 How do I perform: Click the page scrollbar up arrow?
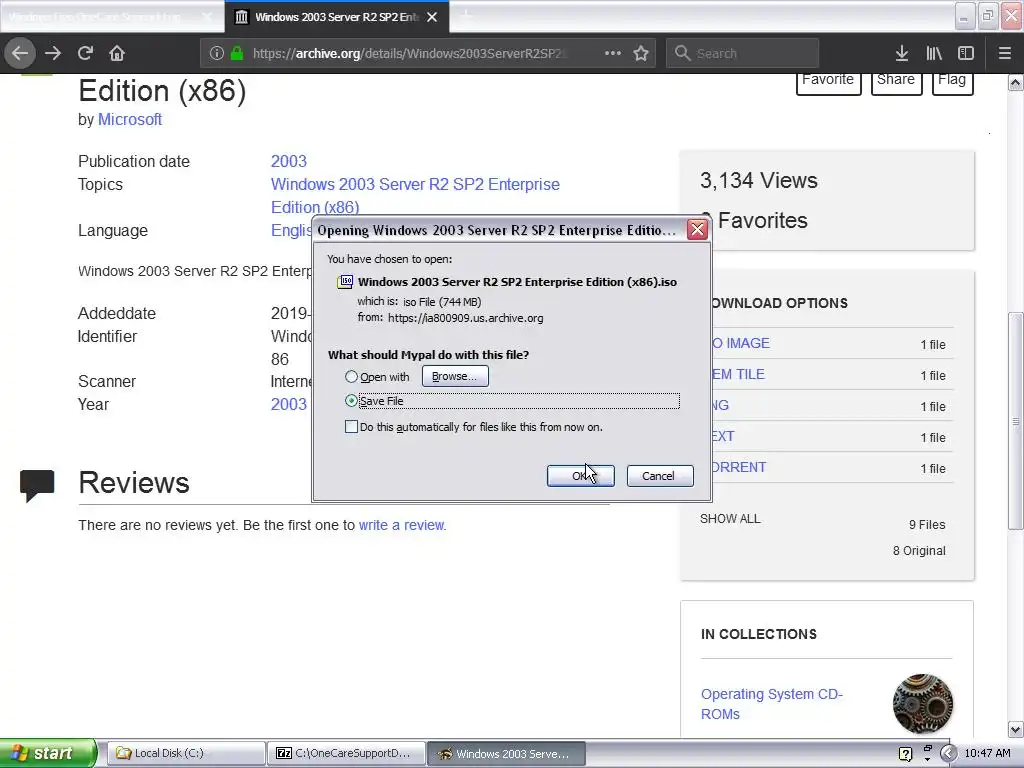[1016, 83]
